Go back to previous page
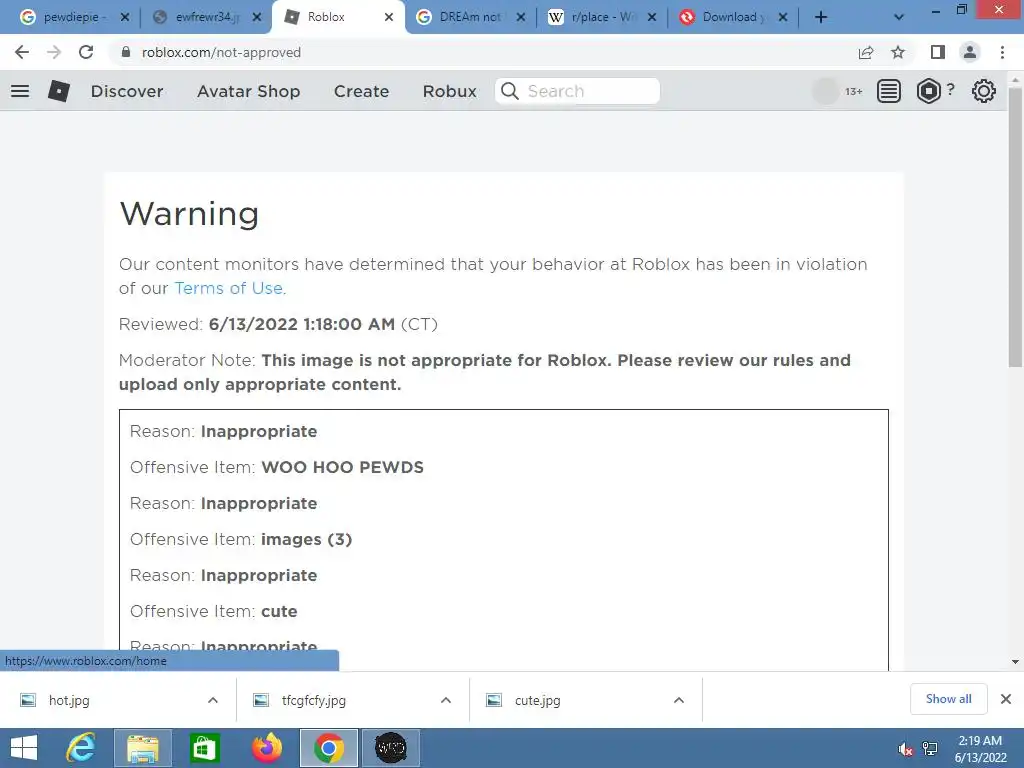 (x=22, y=52)
